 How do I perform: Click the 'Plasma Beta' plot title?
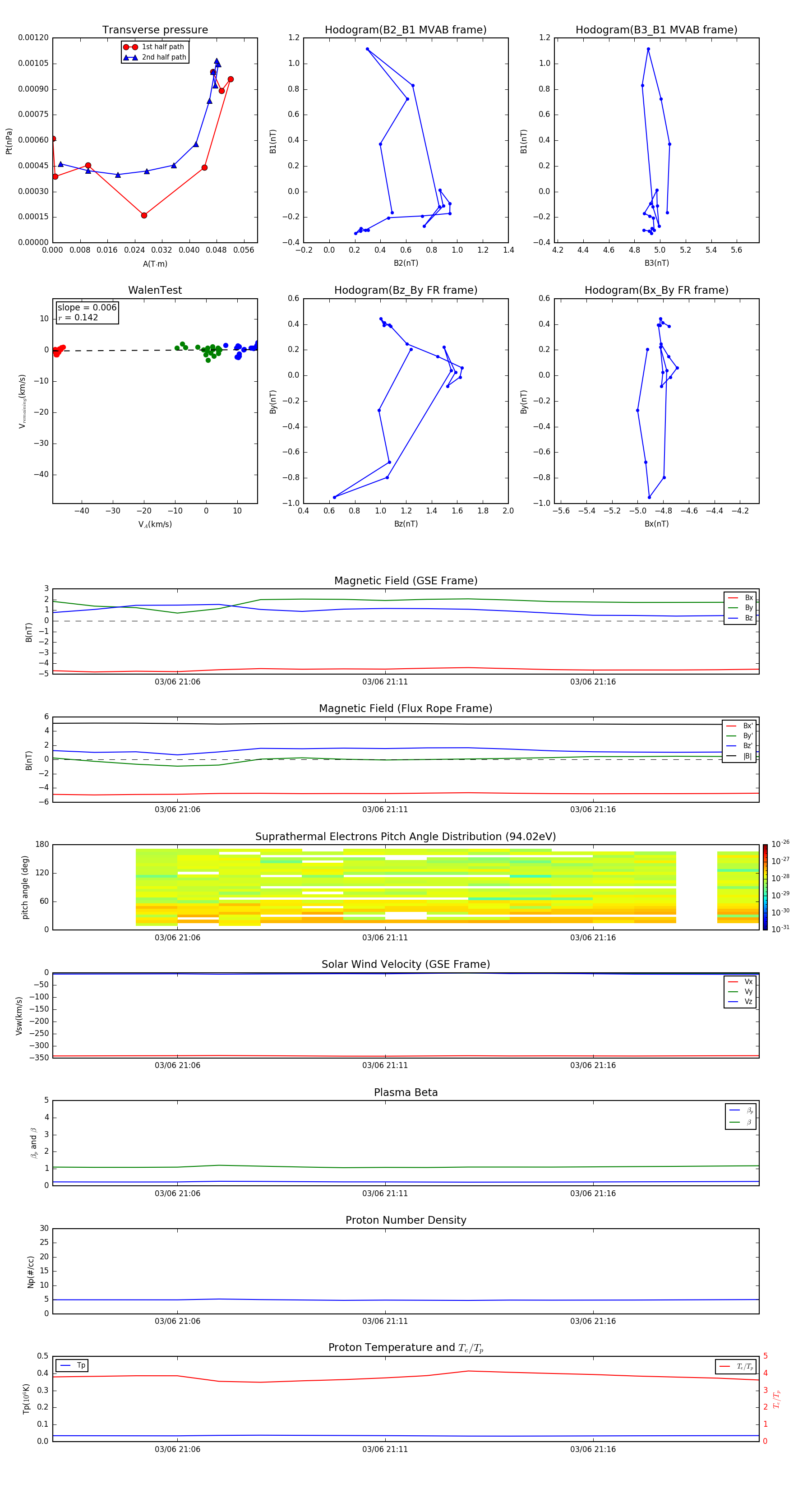click(406, 1093)
